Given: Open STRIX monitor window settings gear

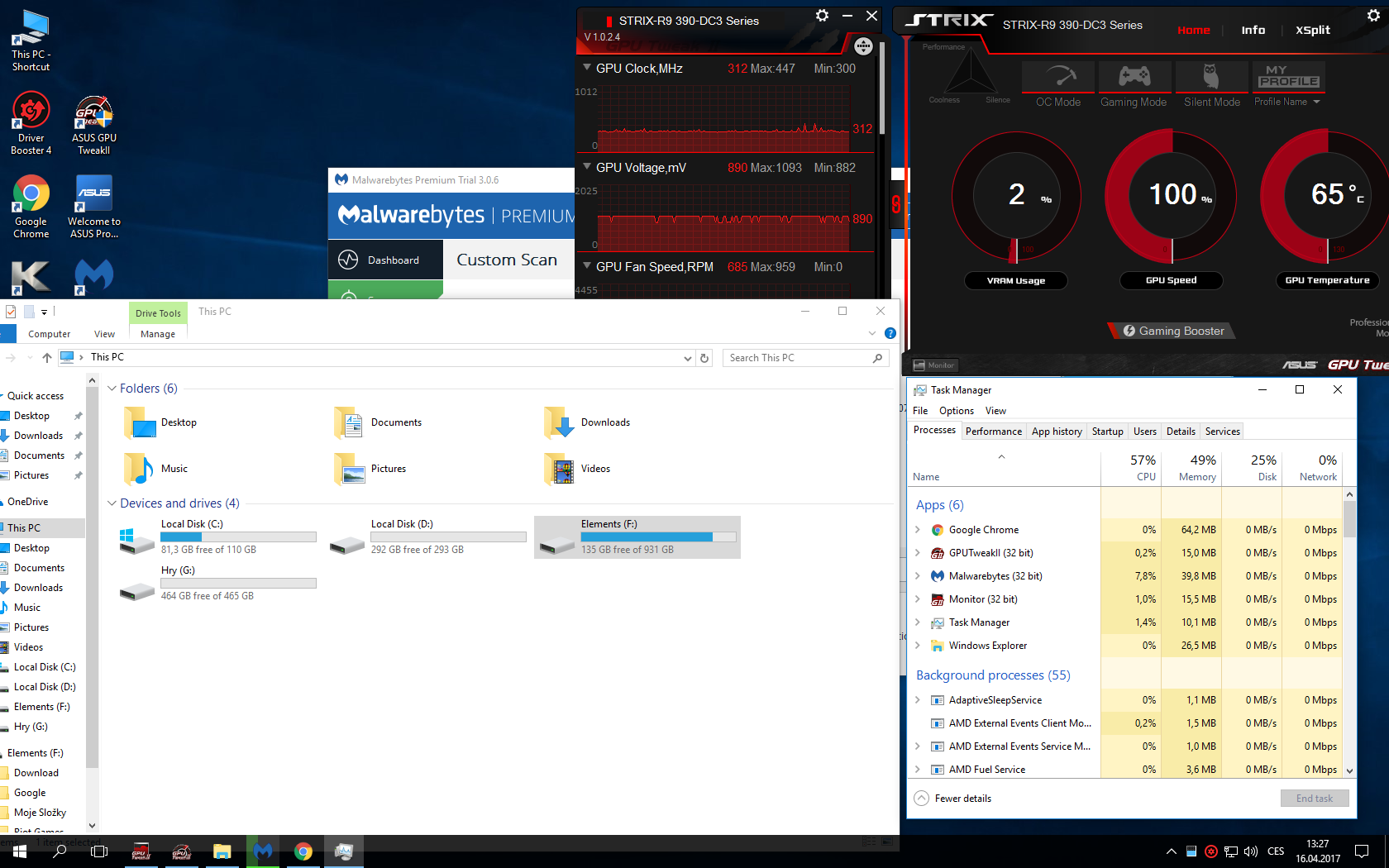Looking at the screenshot, I should [x=822, y=15].
